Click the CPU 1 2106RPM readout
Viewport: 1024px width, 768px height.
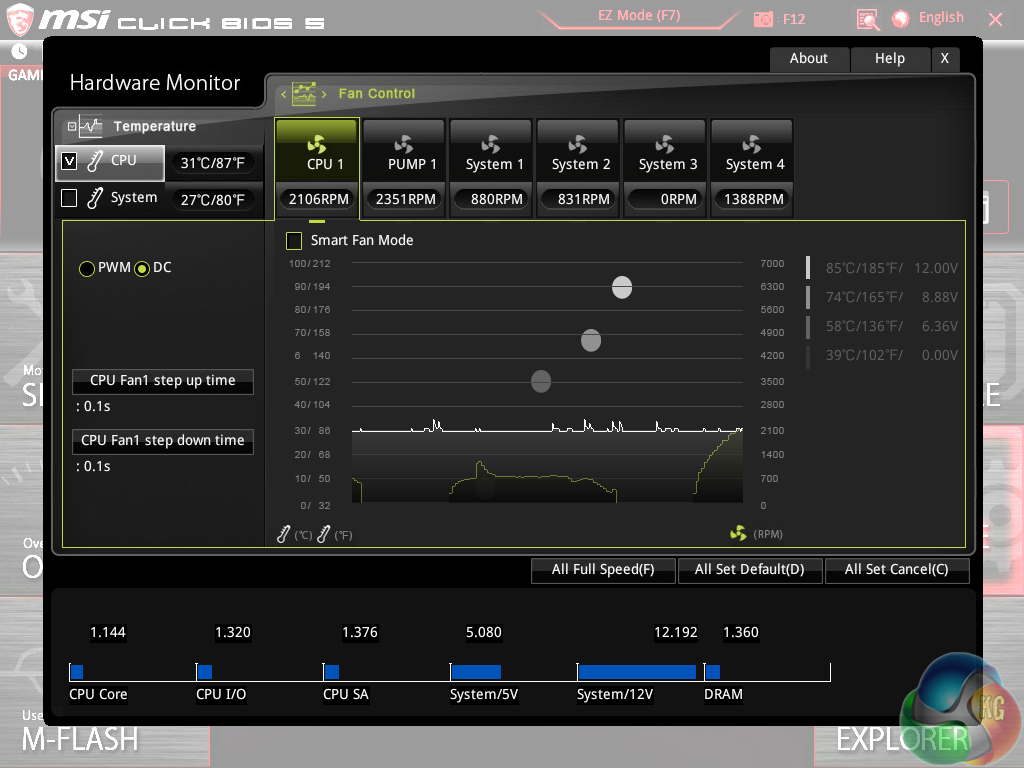coord(317,199)
